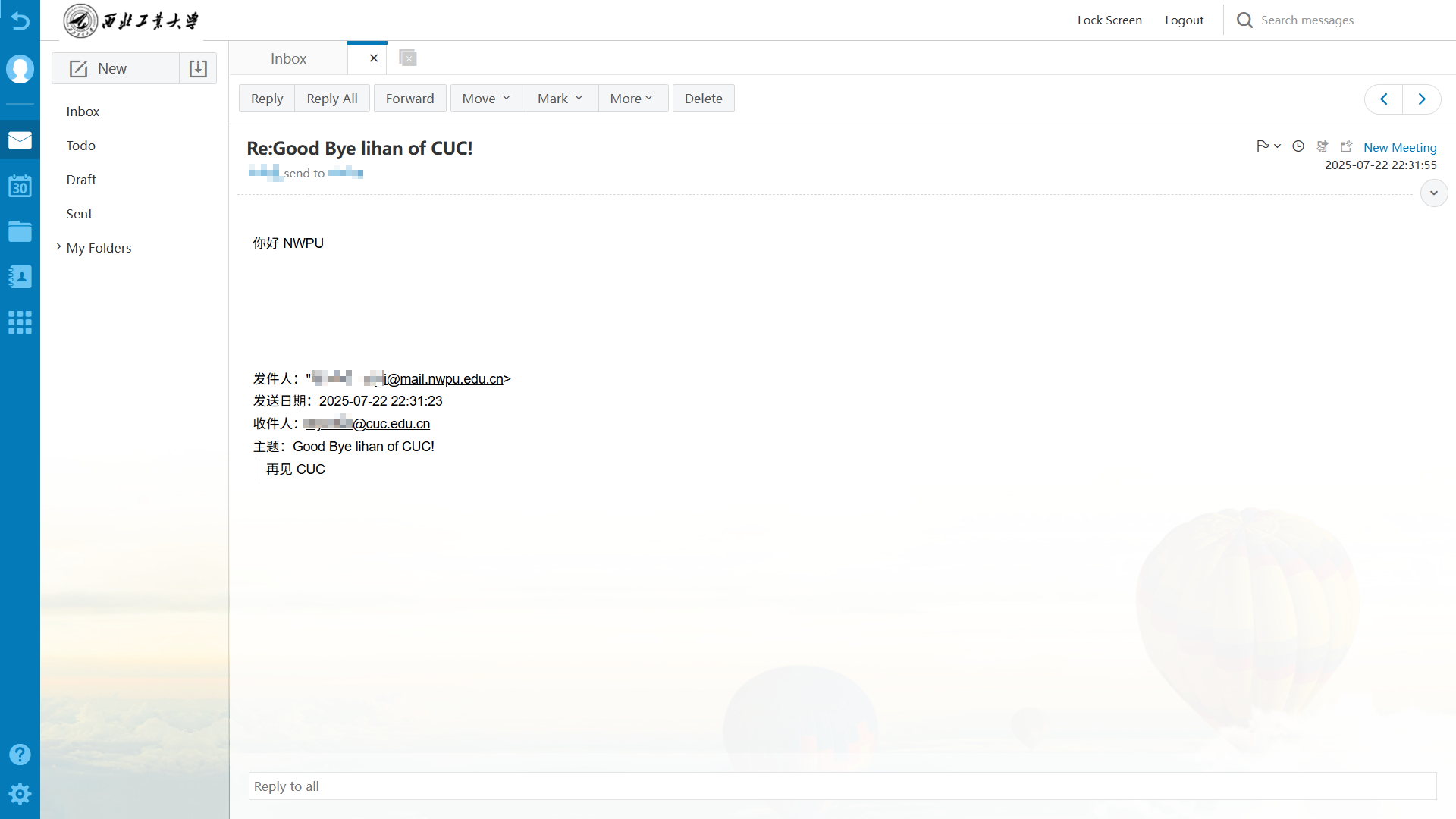This screenshot has width=1456, height=819.
Task: Expand the More actions dropdown
Action: pos(632,99)
